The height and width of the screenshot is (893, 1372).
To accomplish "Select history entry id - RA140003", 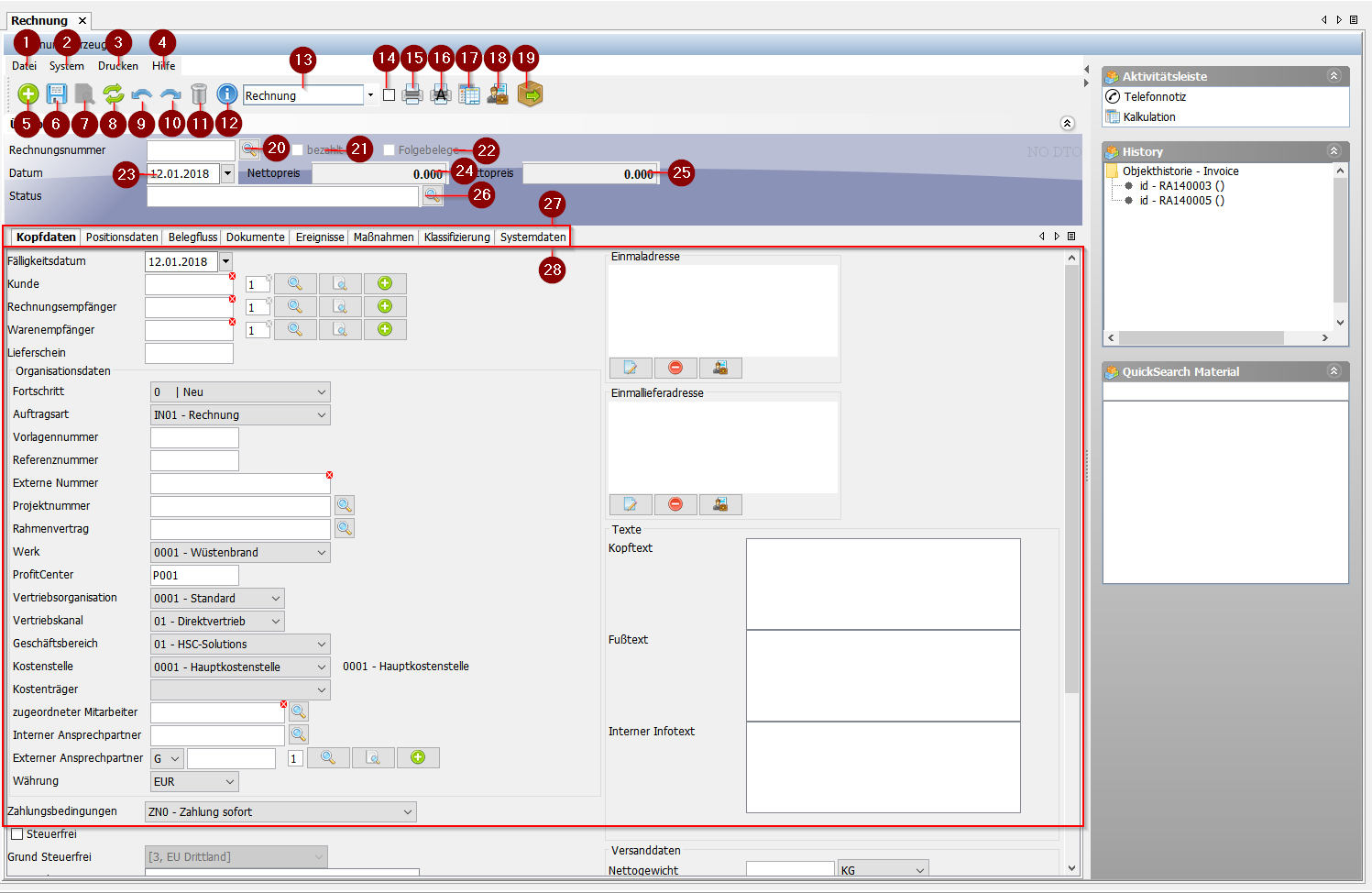I will pyautogui.click(x=1181, y=186).
